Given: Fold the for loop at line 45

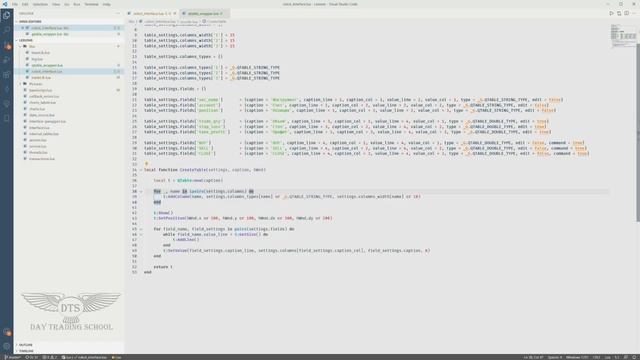Looking at the screenshot, I should pyautogui.click(x=141, y=229).
